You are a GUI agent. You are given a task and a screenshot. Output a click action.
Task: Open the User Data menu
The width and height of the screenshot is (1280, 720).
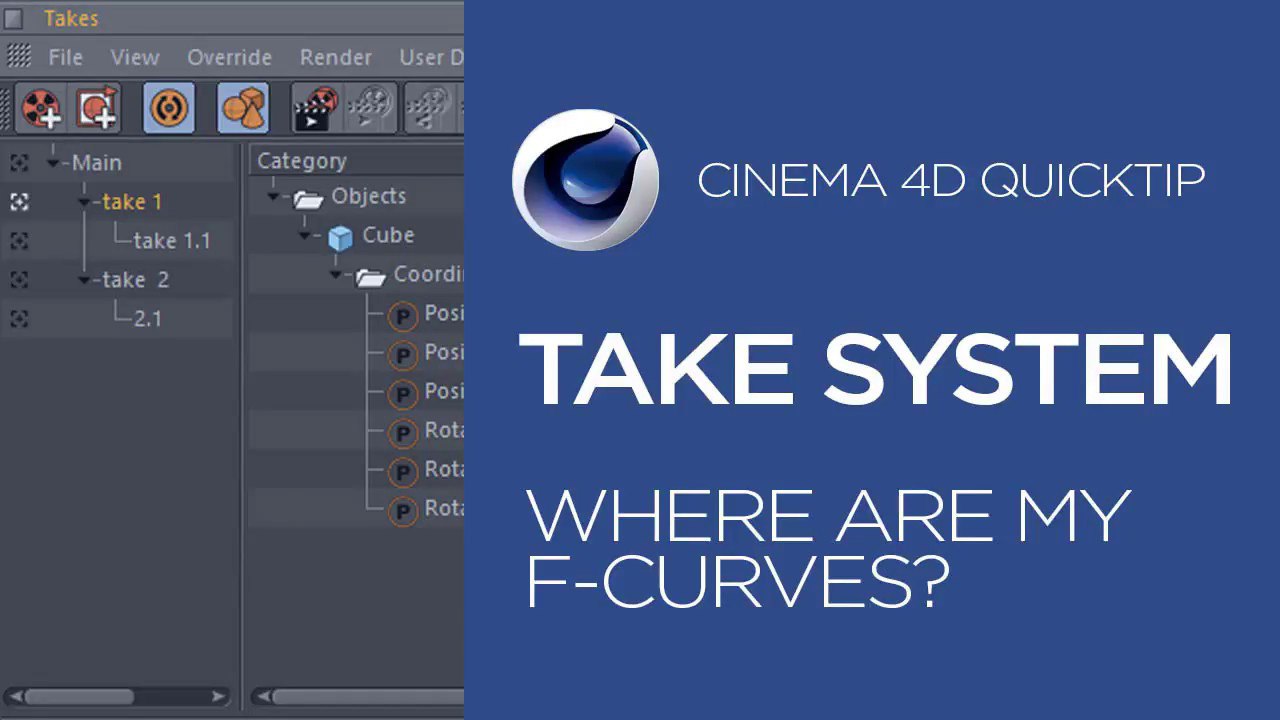(431, 57)
